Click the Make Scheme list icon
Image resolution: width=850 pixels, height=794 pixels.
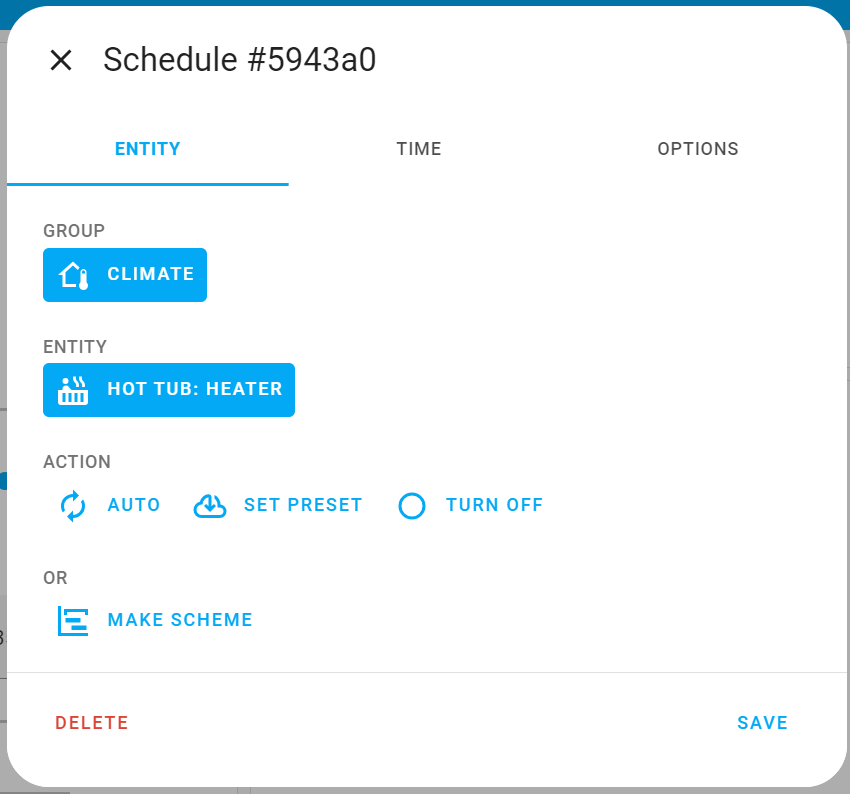[x=72, y=620]
